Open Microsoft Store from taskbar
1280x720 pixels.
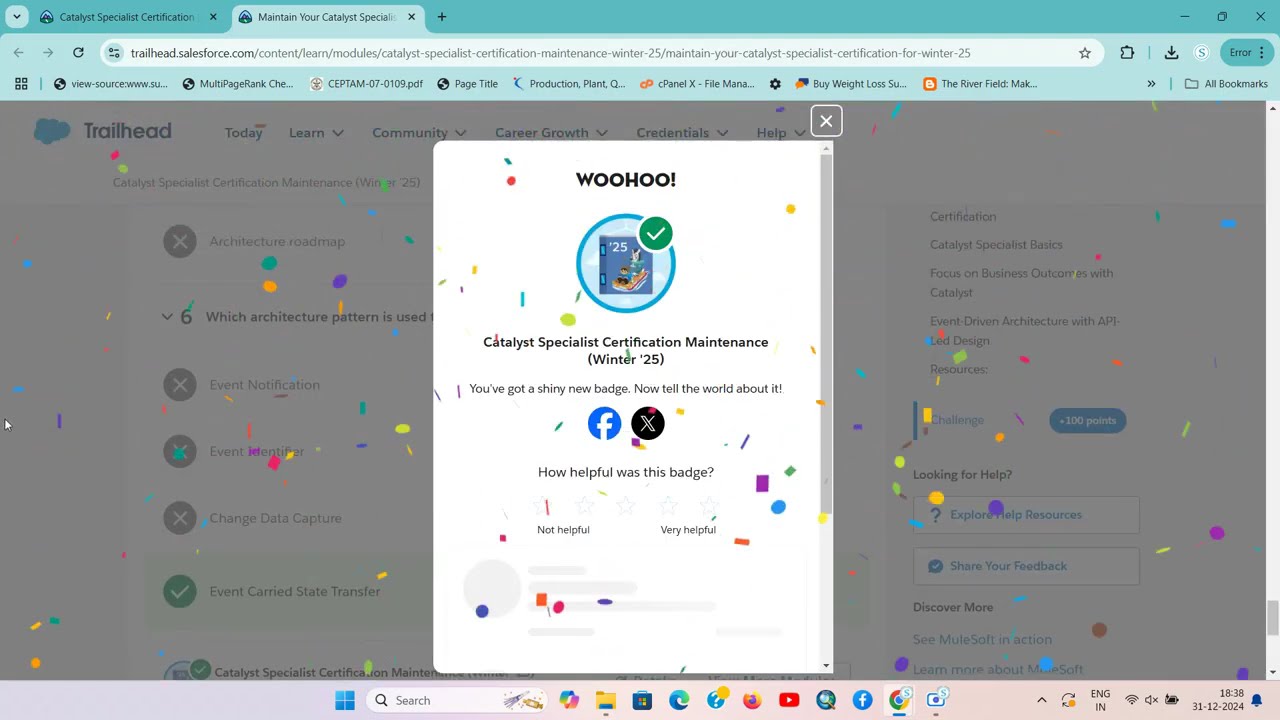[x=643, y=700]
